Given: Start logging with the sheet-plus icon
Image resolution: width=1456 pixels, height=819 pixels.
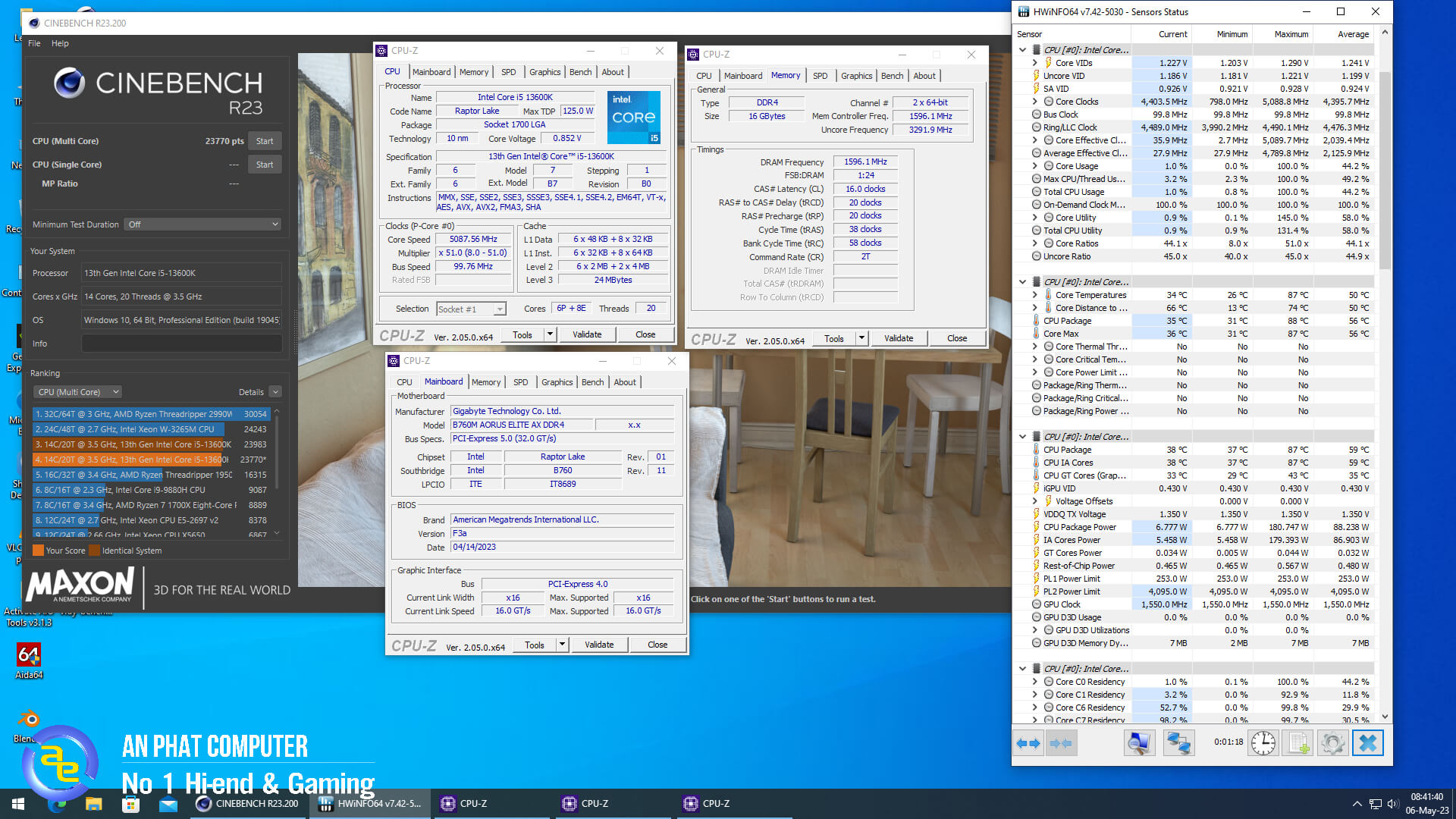Looking at the screenshot, I should 1299,743.
